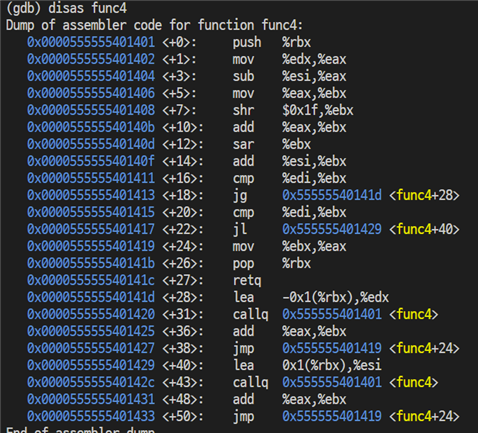
Task: Click address 0x0000555555401433
Action: click(91, 416)
